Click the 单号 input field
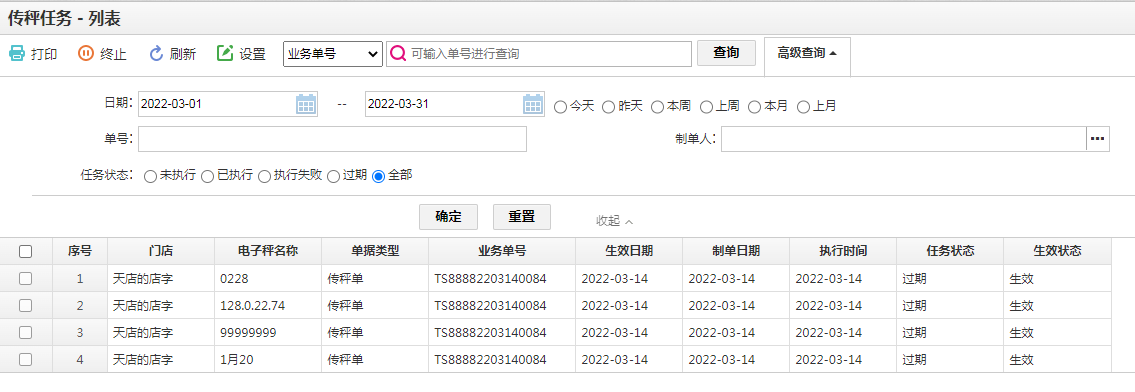The height and width of the screenshot is (392, 1135). coord(332,139)
